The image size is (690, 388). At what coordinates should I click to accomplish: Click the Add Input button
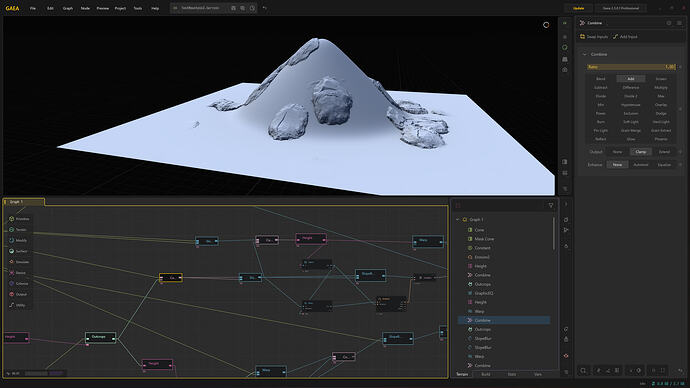[x=625, y=37]
